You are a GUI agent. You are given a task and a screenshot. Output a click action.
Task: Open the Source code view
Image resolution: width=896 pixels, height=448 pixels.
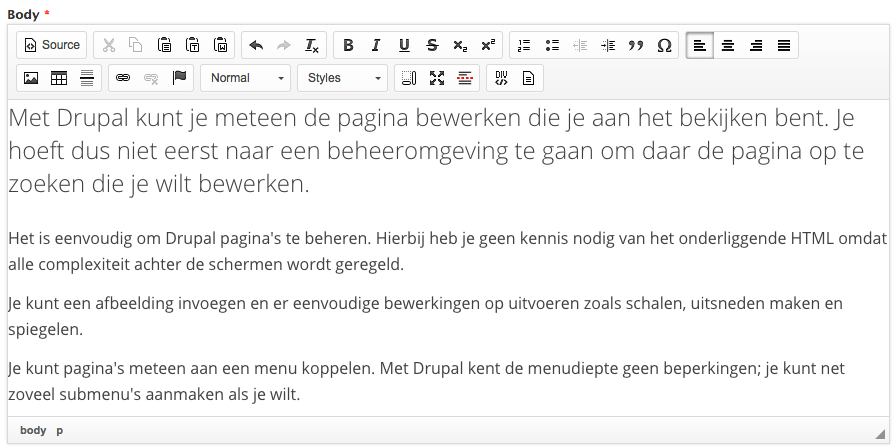pyautogui.click(x=51, y=45)
